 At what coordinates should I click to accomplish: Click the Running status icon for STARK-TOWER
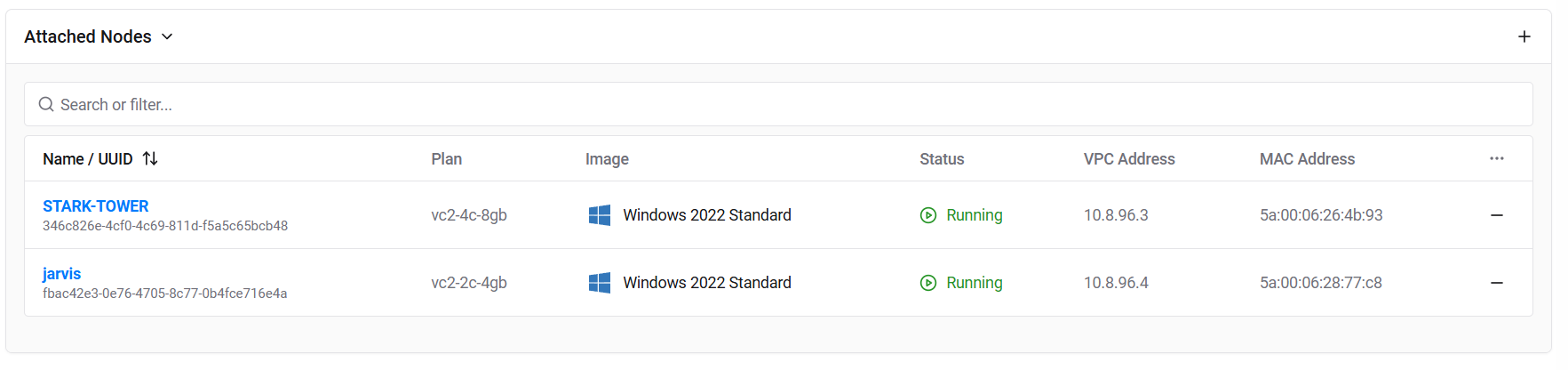pyautogui.click(x=928, y=215)
